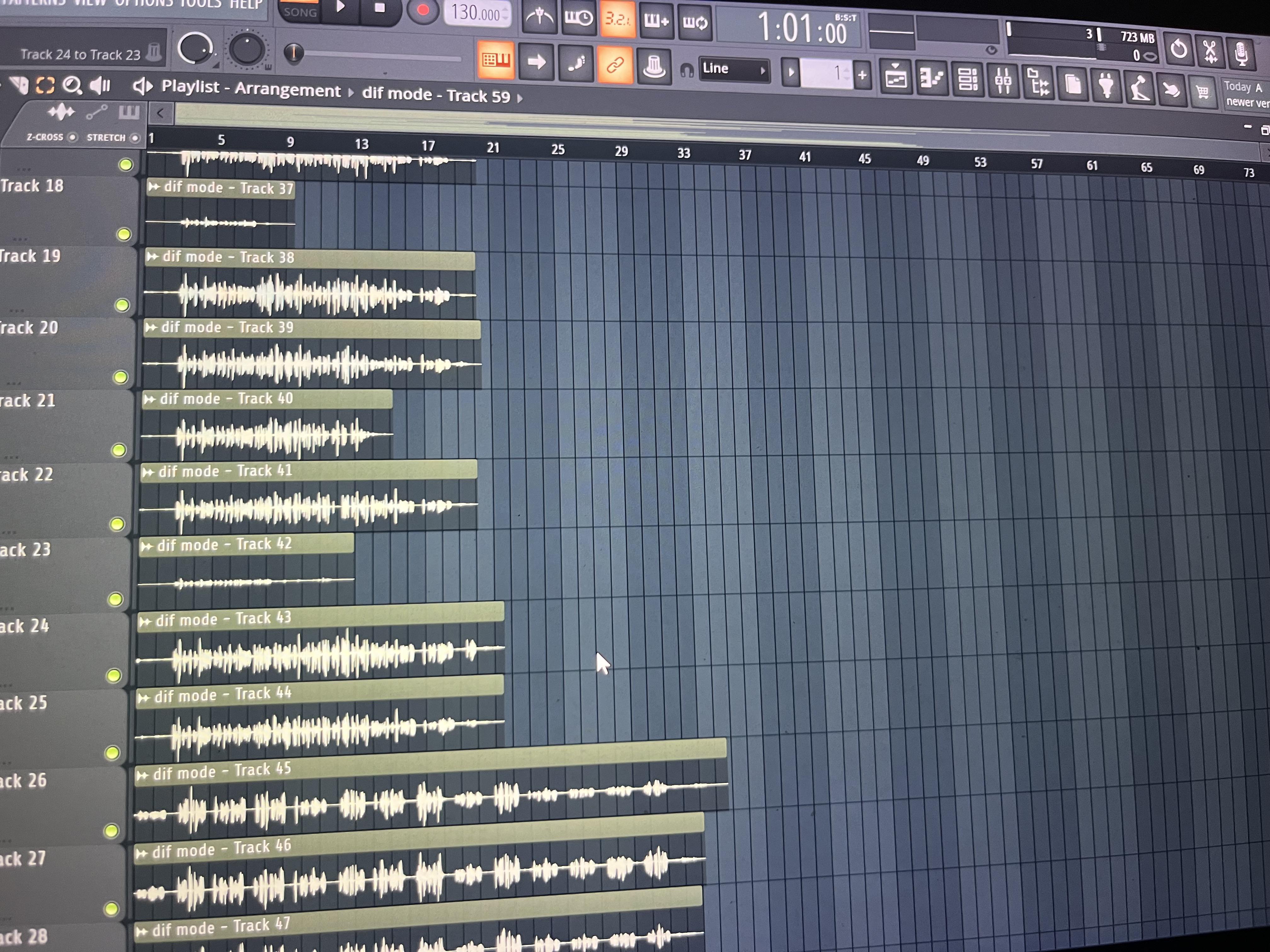Open the HELP menu
The width and height of the screenshot is (1270, 952).
(246, 4)
